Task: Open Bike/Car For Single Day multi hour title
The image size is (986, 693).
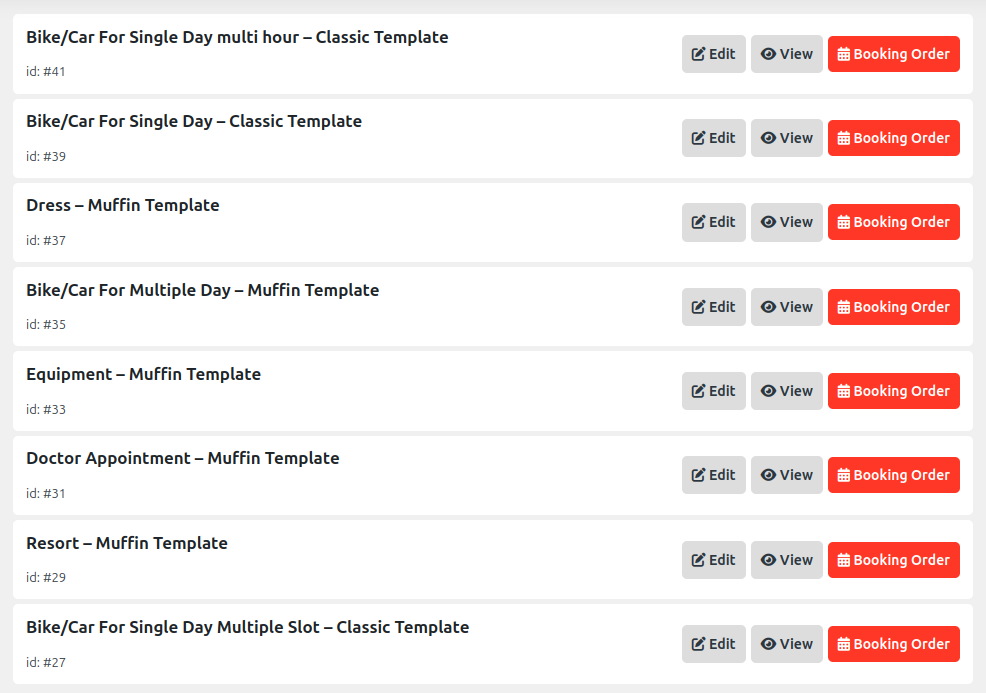Action: pos(237,37)
